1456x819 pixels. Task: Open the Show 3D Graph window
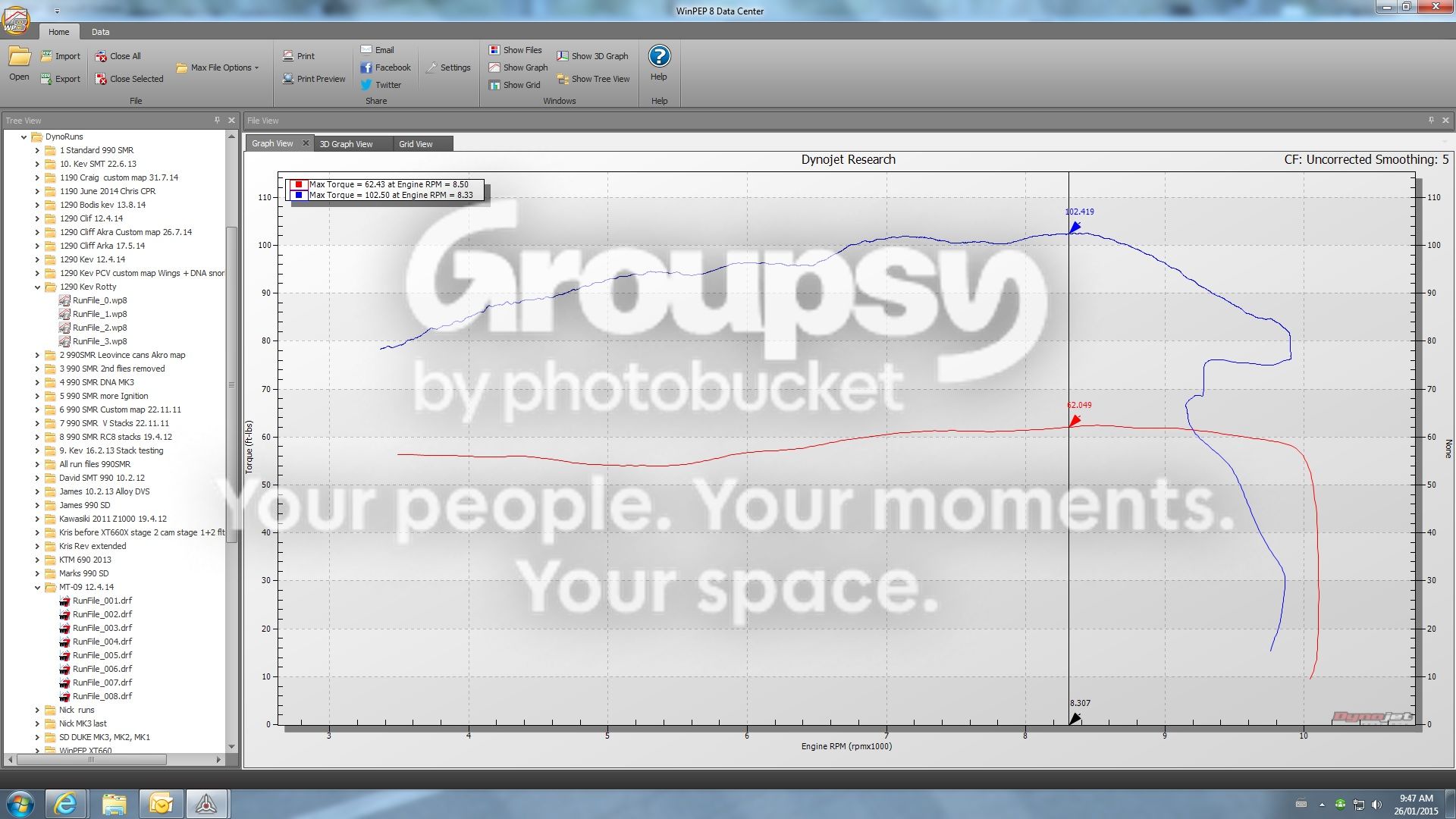[x=591, y=56]
